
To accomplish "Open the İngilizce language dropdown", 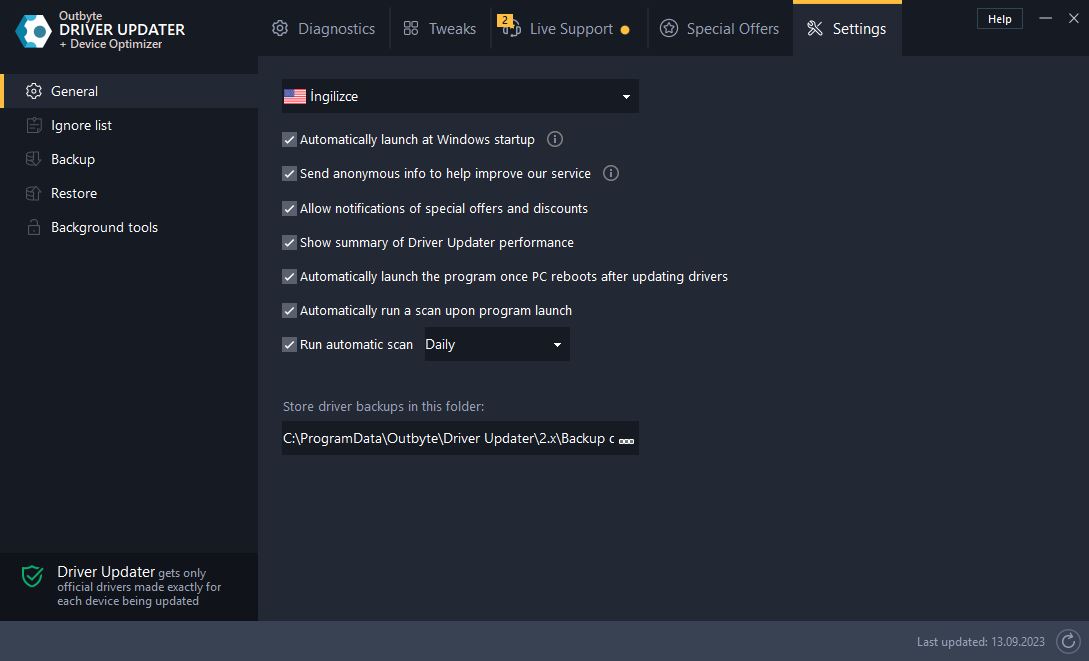I will click(460, 97).
